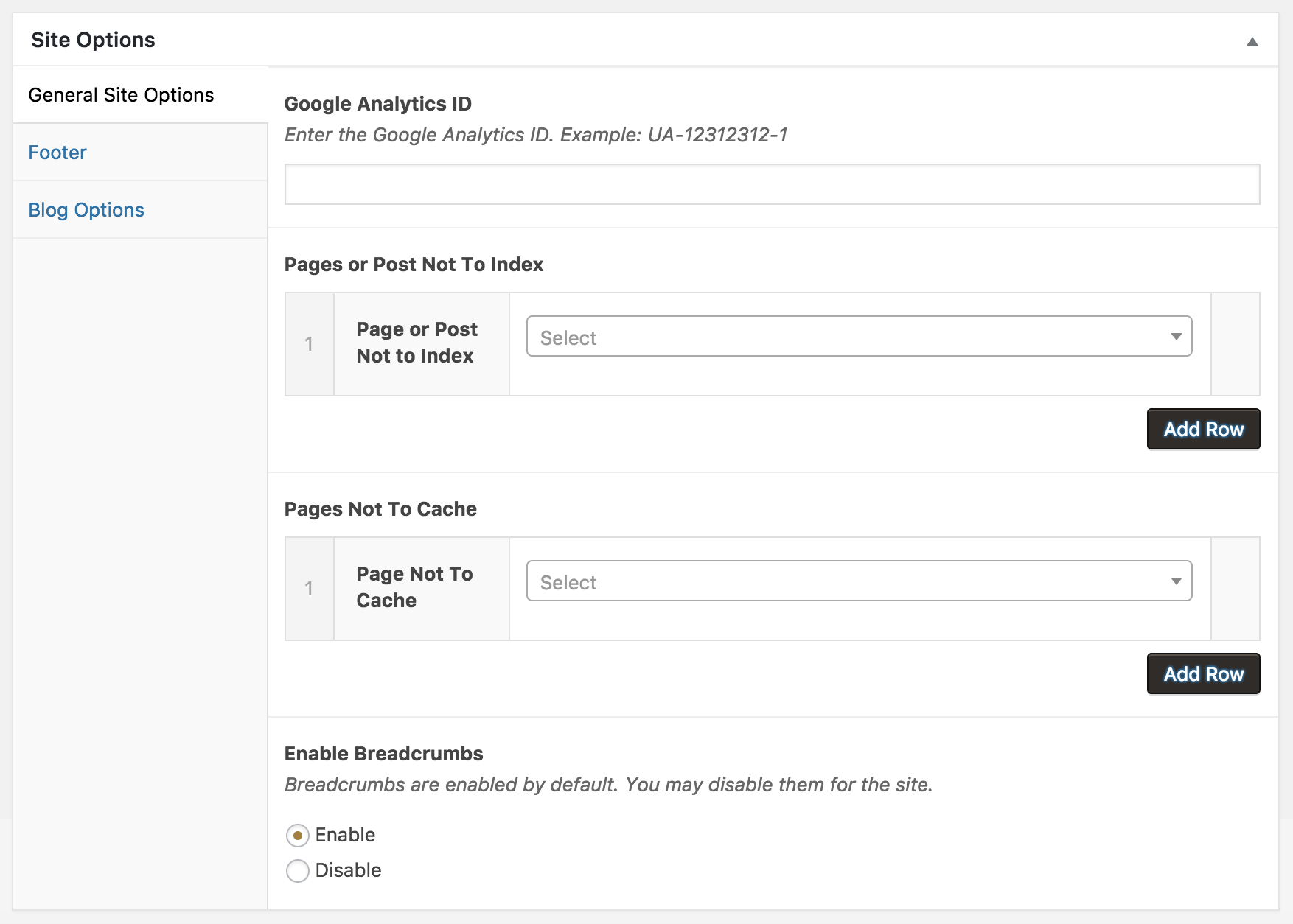Click row number 1 handle in Pages or Post Not To Index
1293x924 pixels.
[x=310, y=344]
